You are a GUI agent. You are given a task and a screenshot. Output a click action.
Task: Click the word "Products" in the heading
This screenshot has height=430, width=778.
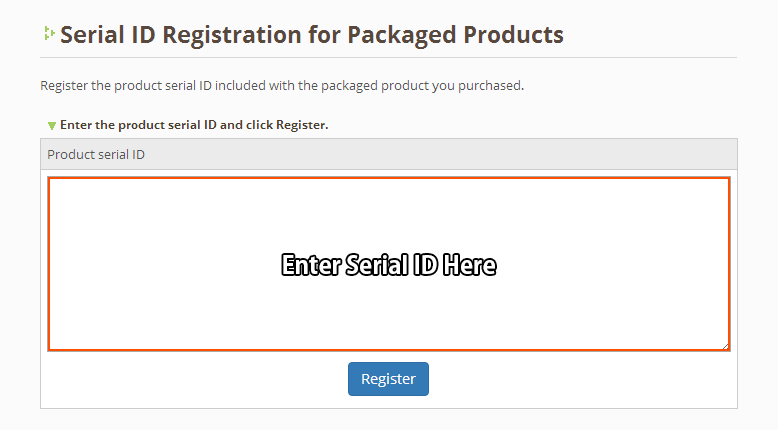(x=514, y=35)
